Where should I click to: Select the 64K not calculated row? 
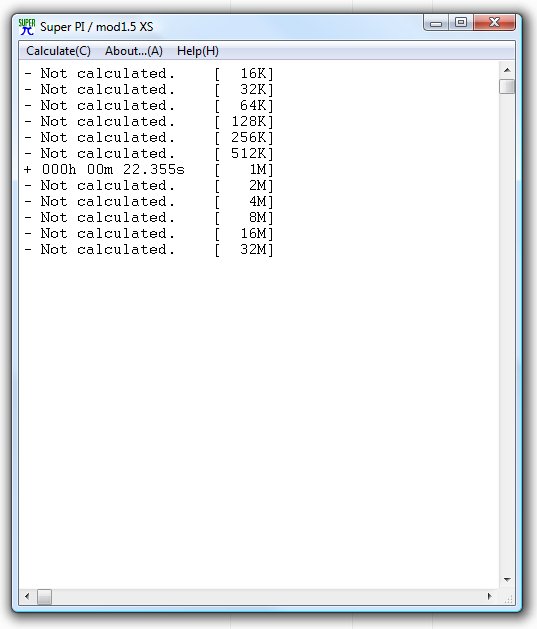(x=149, y=106)
